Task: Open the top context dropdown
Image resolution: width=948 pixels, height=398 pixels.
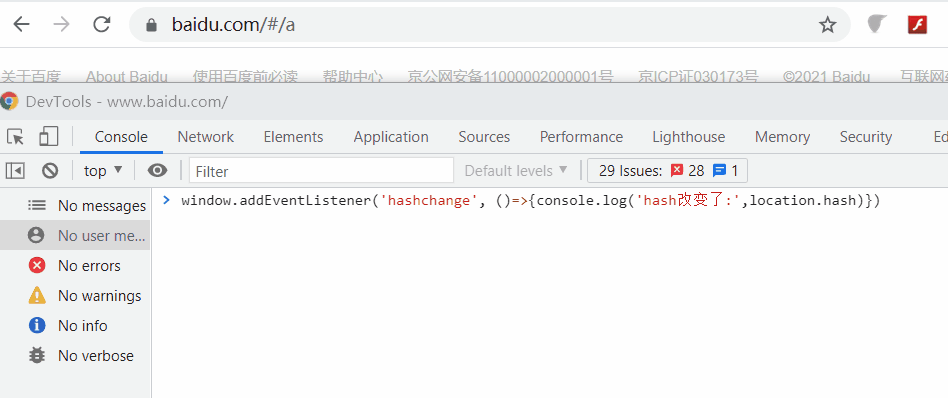Action: coord(103,171)
